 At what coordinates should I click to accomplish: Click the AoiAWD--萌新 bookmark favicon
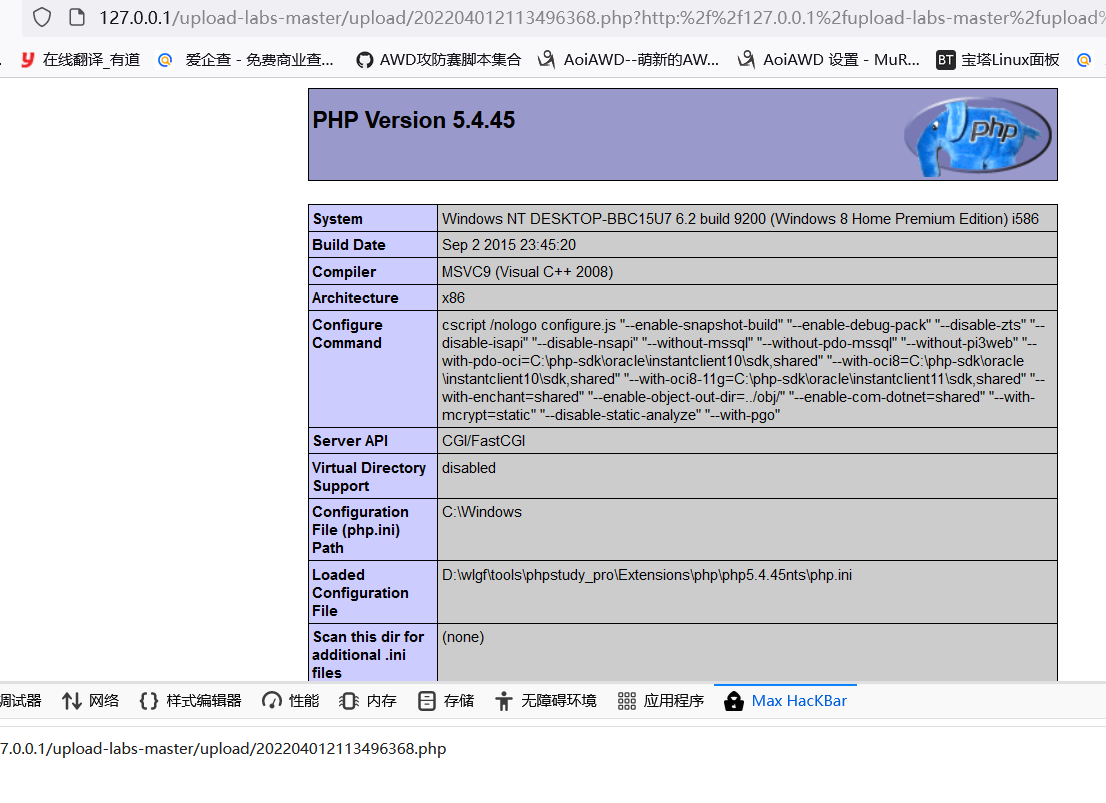pyautogui.click(x=546, y=60)
